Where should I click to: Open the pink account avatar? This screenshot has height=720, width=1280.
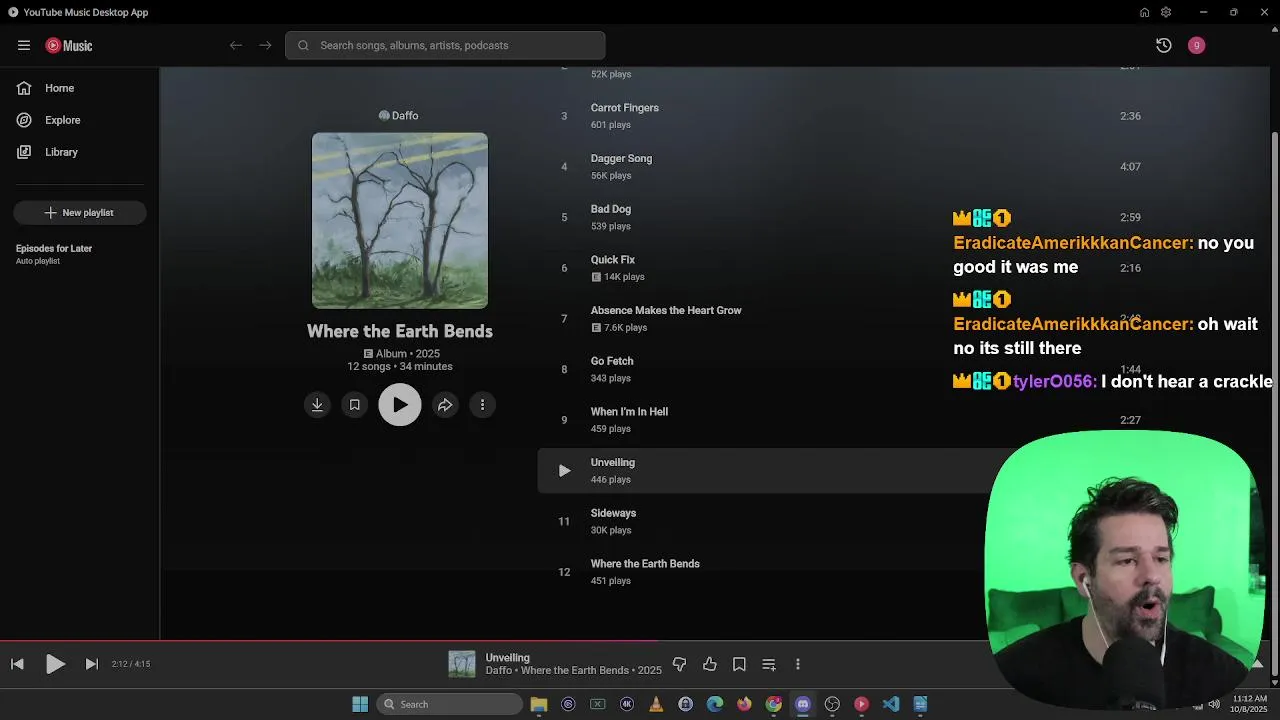point(1196,45)
